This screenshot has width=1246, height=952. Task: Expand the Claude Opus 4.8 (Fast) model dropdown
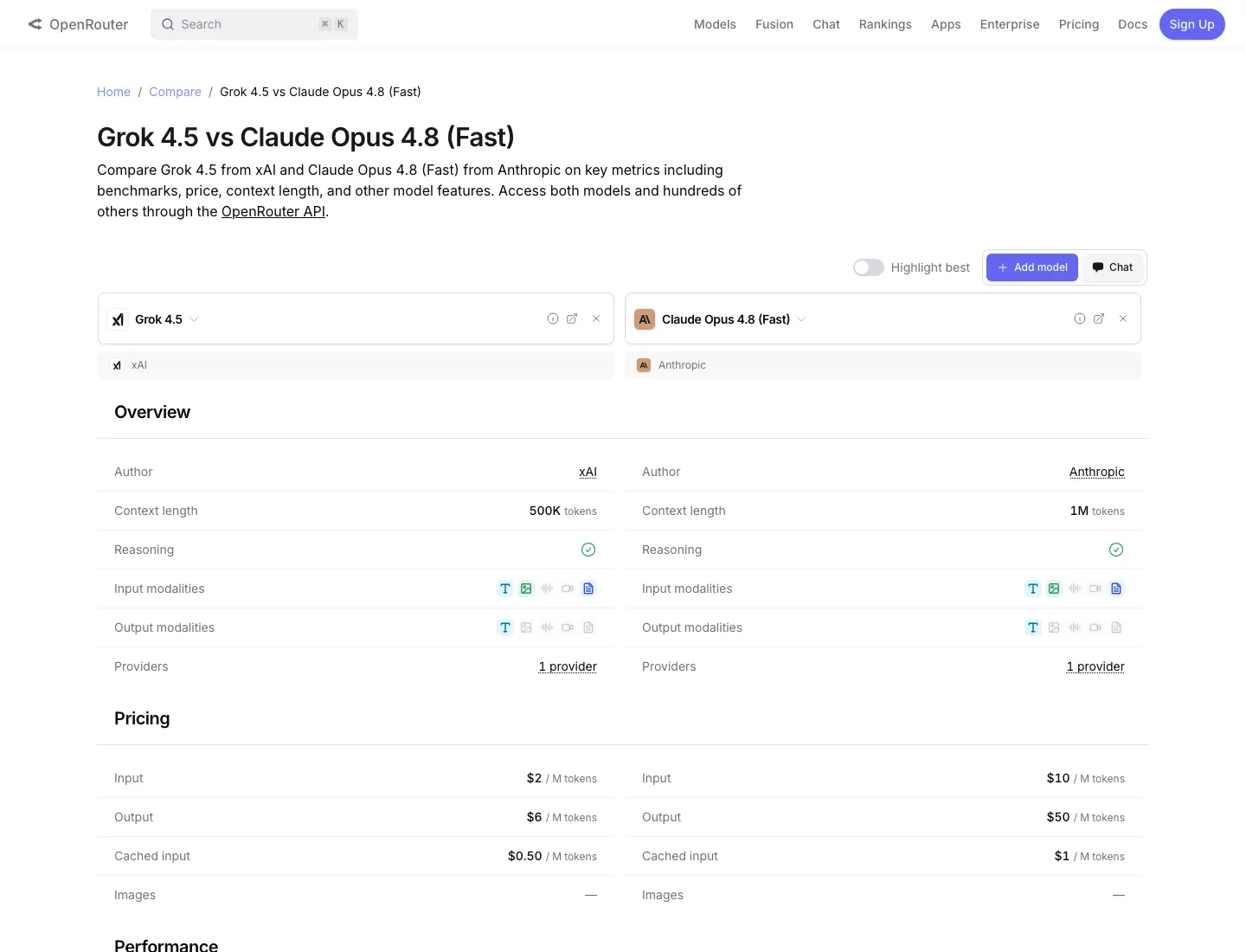click(801, 319)
